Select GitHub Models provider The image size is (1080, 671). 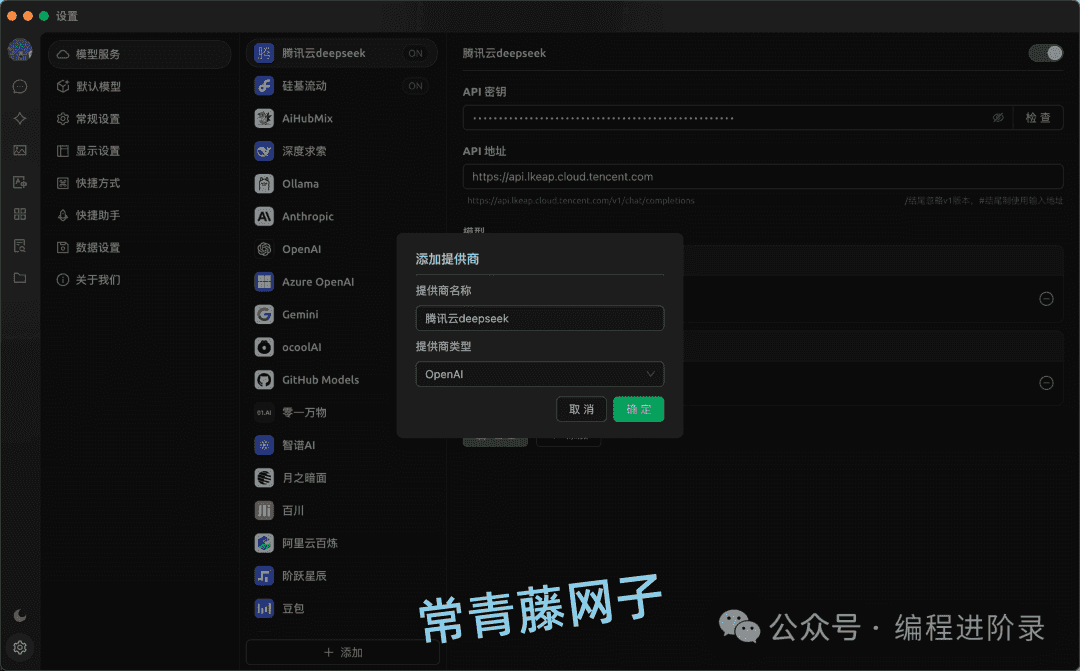(x=321, y=380)
